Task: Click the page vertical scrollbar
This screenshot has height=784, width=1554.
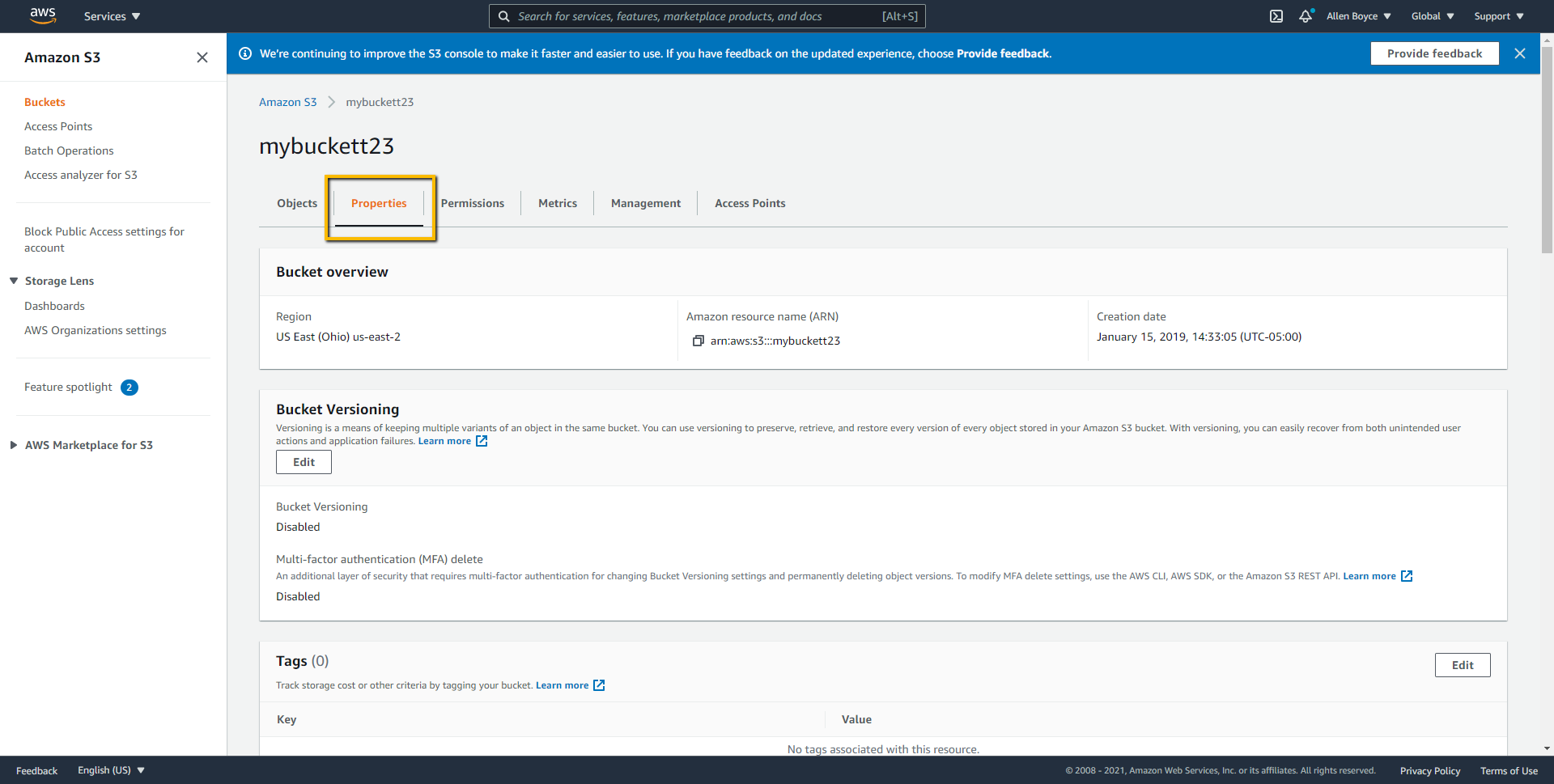Action: tap(1547, 150)
